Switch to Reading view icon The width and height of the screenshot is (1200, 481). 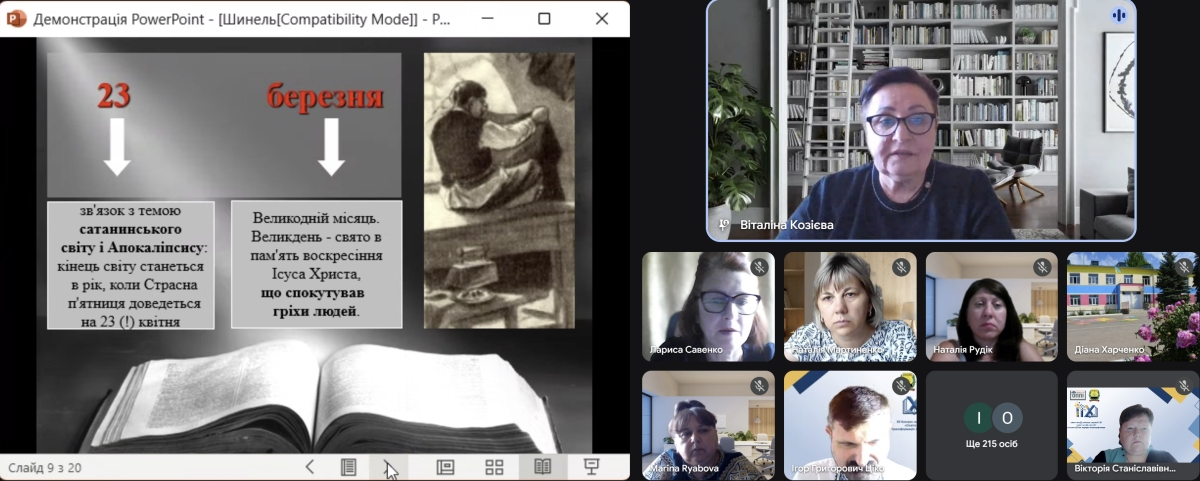pyautogui.click(x=542, y=467)
